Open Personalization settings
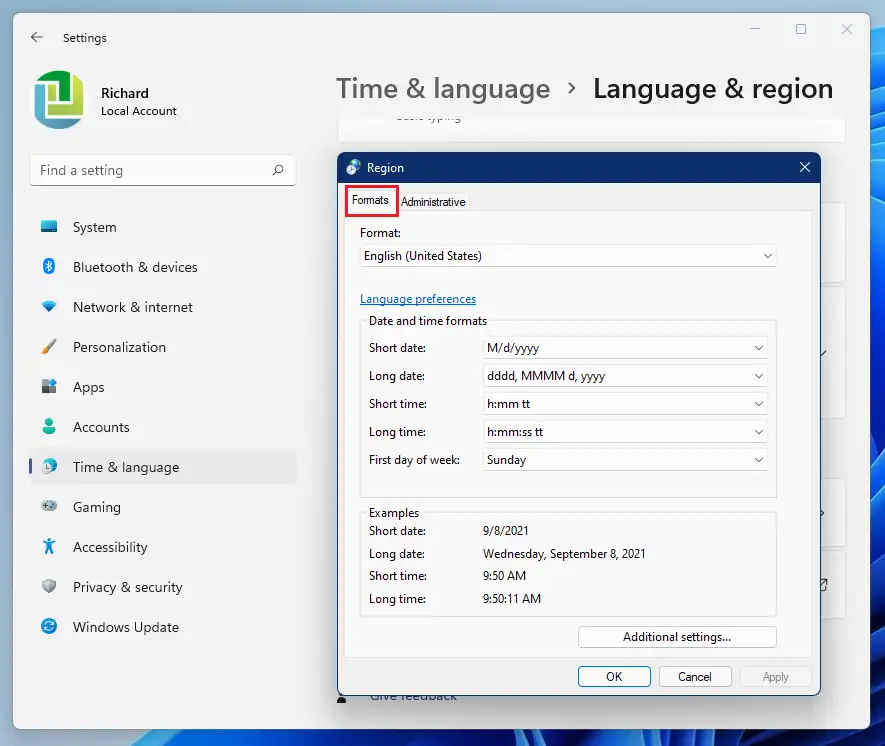 [163, 347]
